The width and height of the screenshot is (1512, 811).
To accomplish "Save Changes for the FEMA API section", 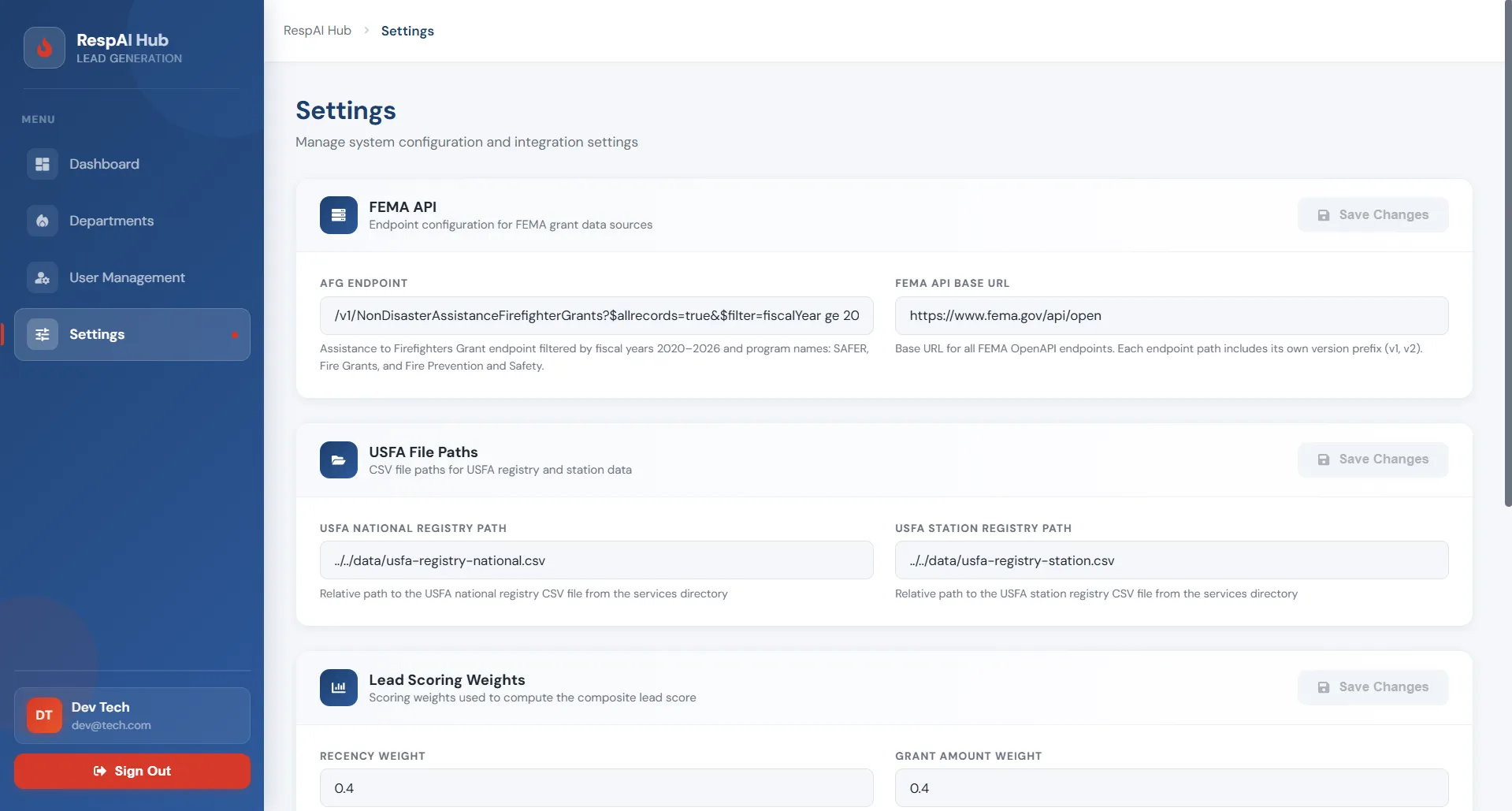I will click(x=1373, y=214).
